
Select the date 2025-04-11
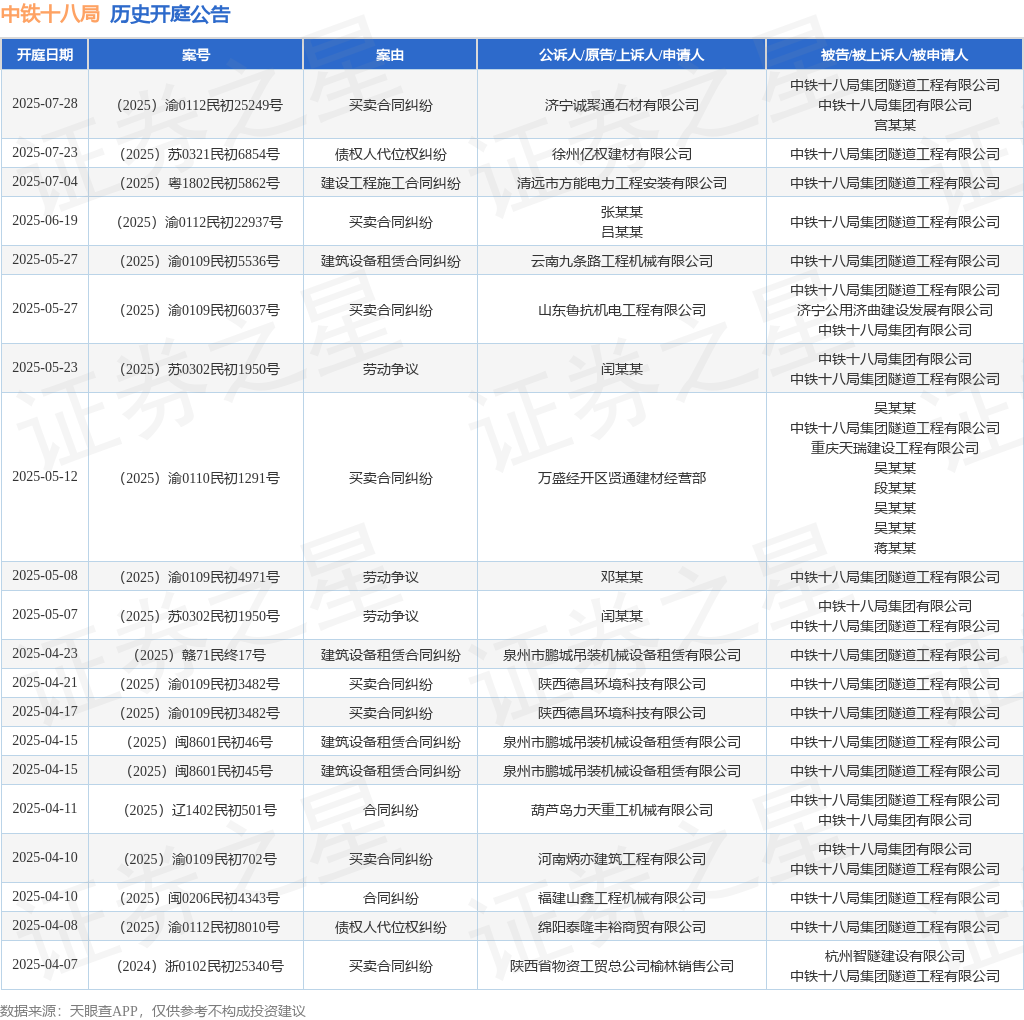click(44, 808)
